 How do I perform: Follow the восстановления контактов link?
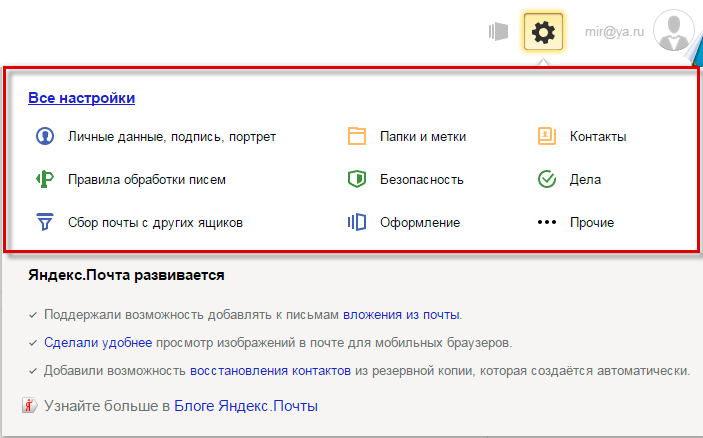270,371
